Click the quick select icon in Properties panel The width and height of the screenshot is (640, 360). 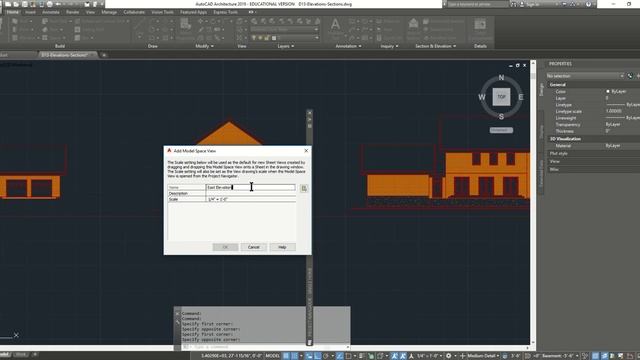click(630, 76)
